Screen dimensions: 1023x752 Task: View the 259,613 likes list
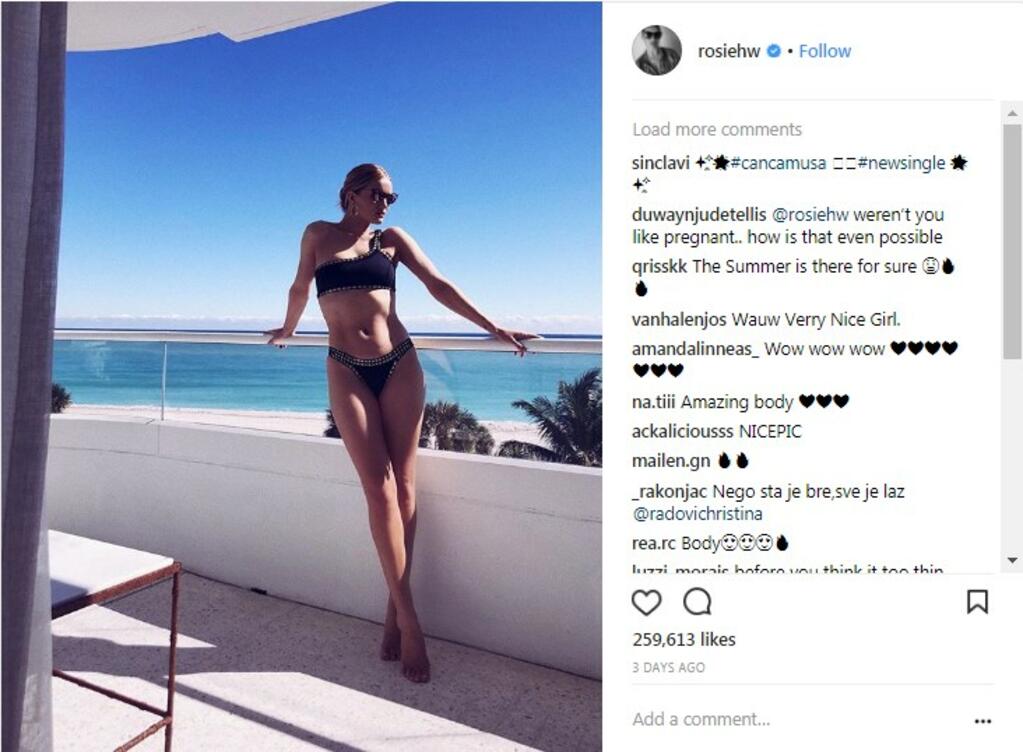[x=684, y=639]
